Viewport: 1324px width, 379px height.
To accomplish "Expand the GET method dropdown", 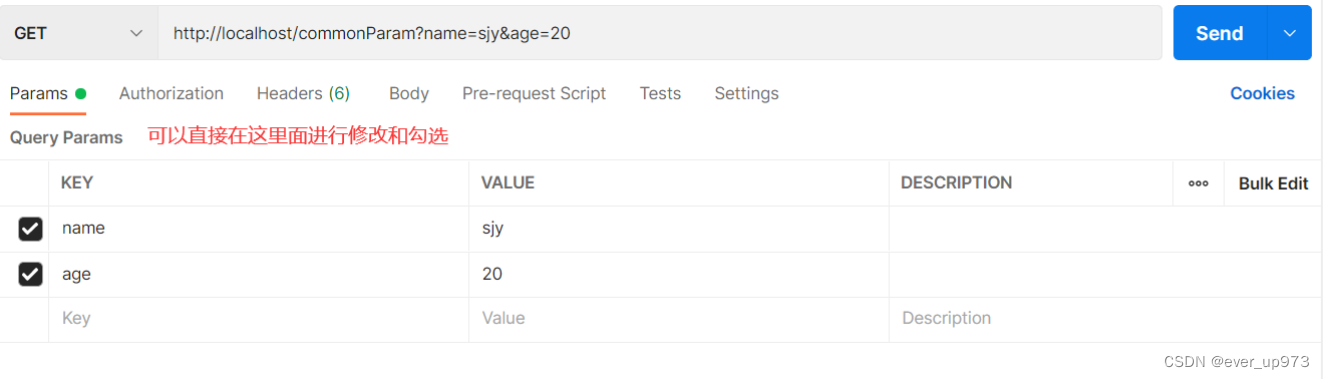I will click(79, 33).
